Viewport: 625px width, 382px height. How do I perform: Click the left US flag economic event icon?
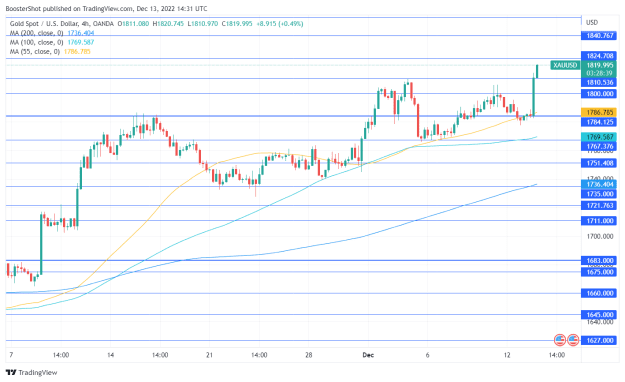560,340
